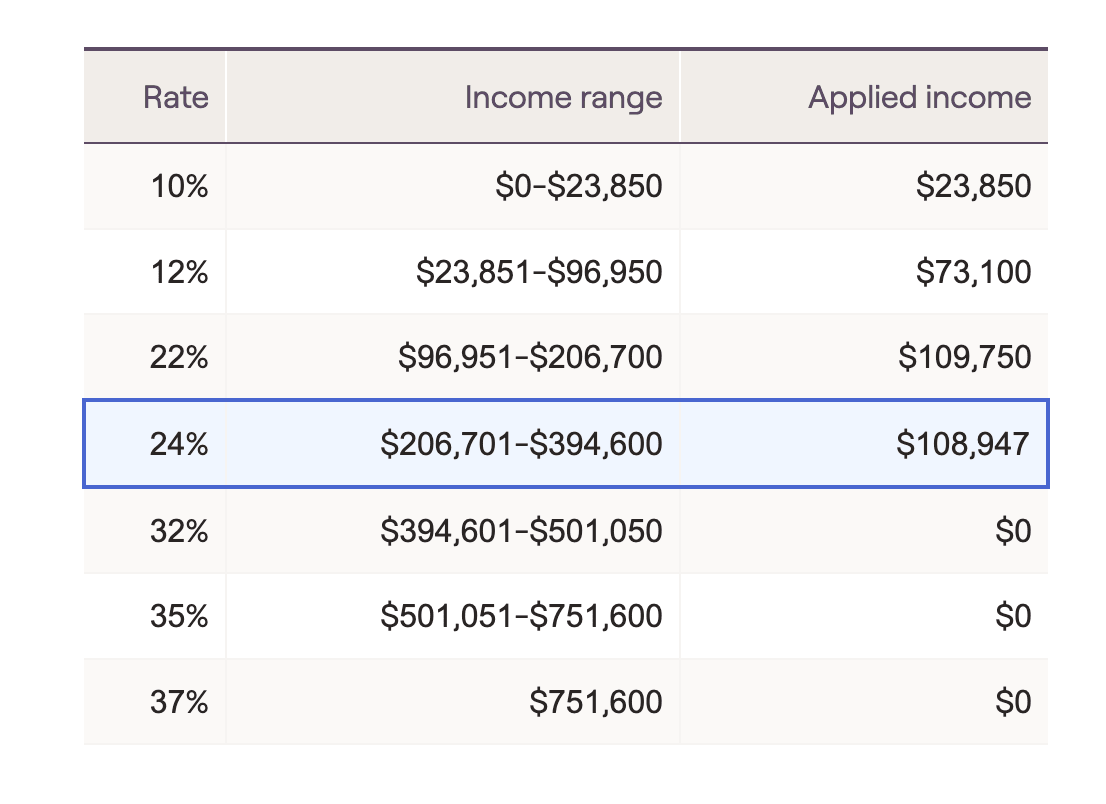Screen dimensions: 1106x804
Task: Select the 10% rate cell
Action: [179, 186]
